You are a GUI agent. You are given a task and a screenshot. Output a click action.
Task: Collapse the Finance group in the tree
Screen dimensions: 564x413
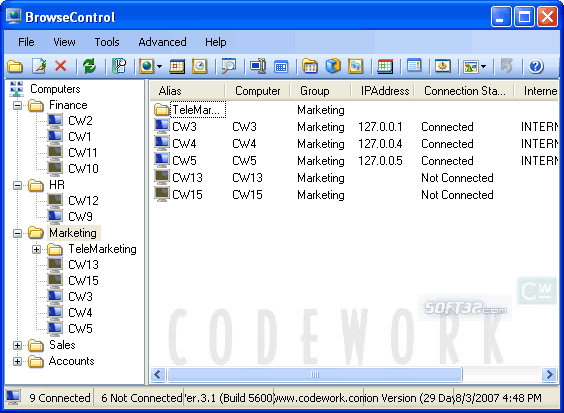click(x=17, y=105)
